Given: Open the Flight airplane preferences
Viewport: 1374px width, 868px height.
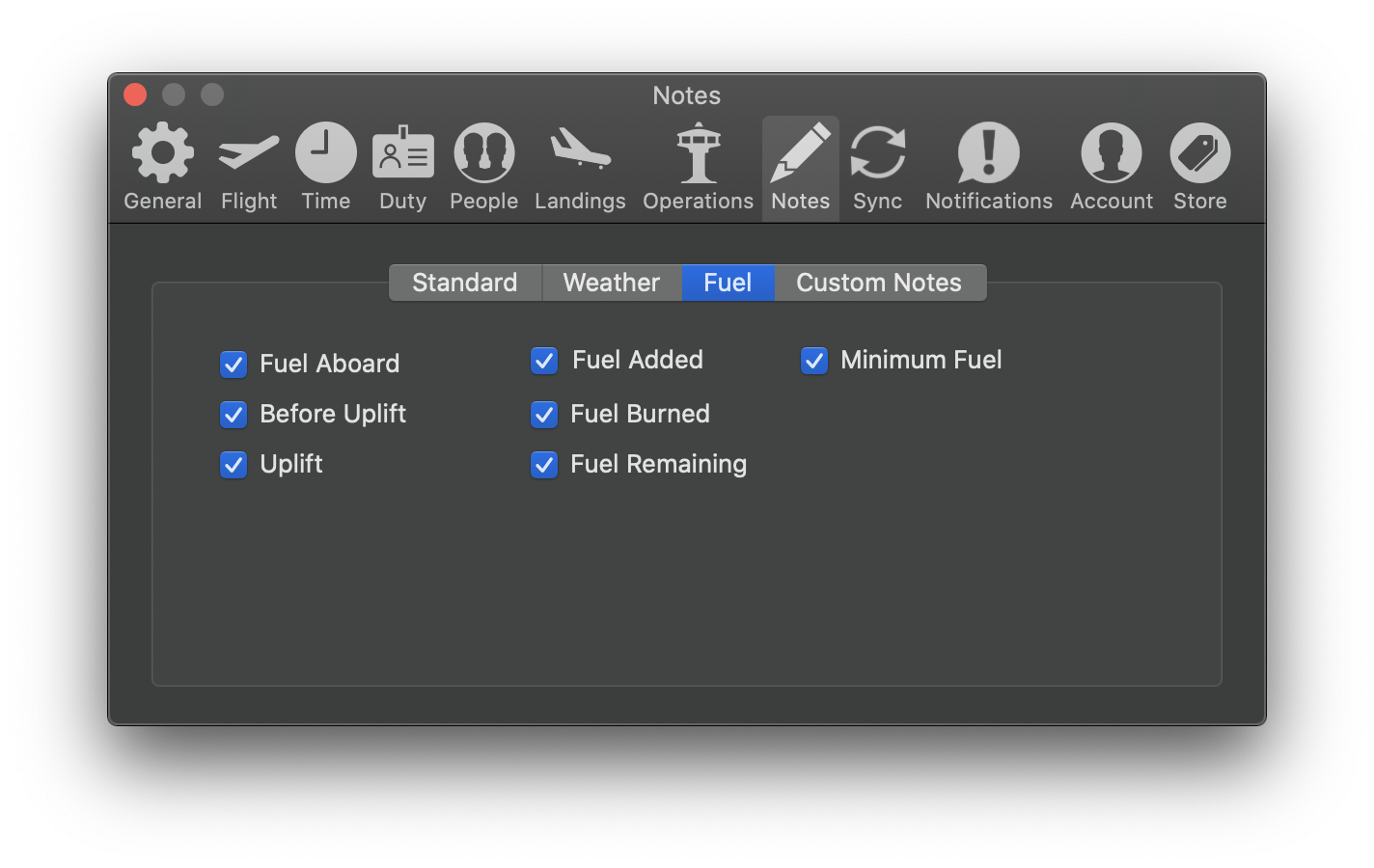Looking at the screenshot, I should point(249,168).
